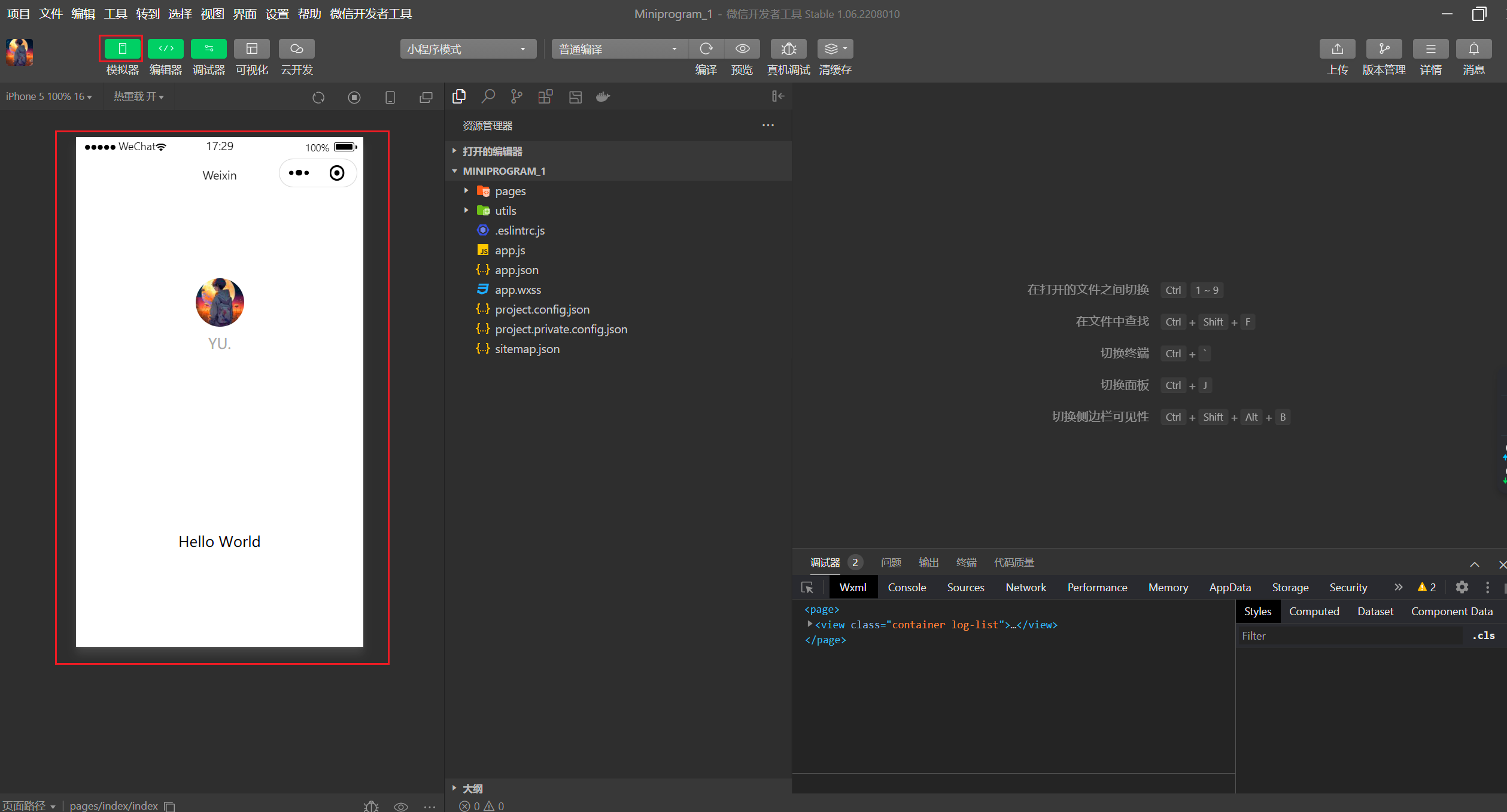Viewport: 1507px width, 812px height.
Task: Select the docker whale icon
Action: pyautogui.click(x=603, y=96)
